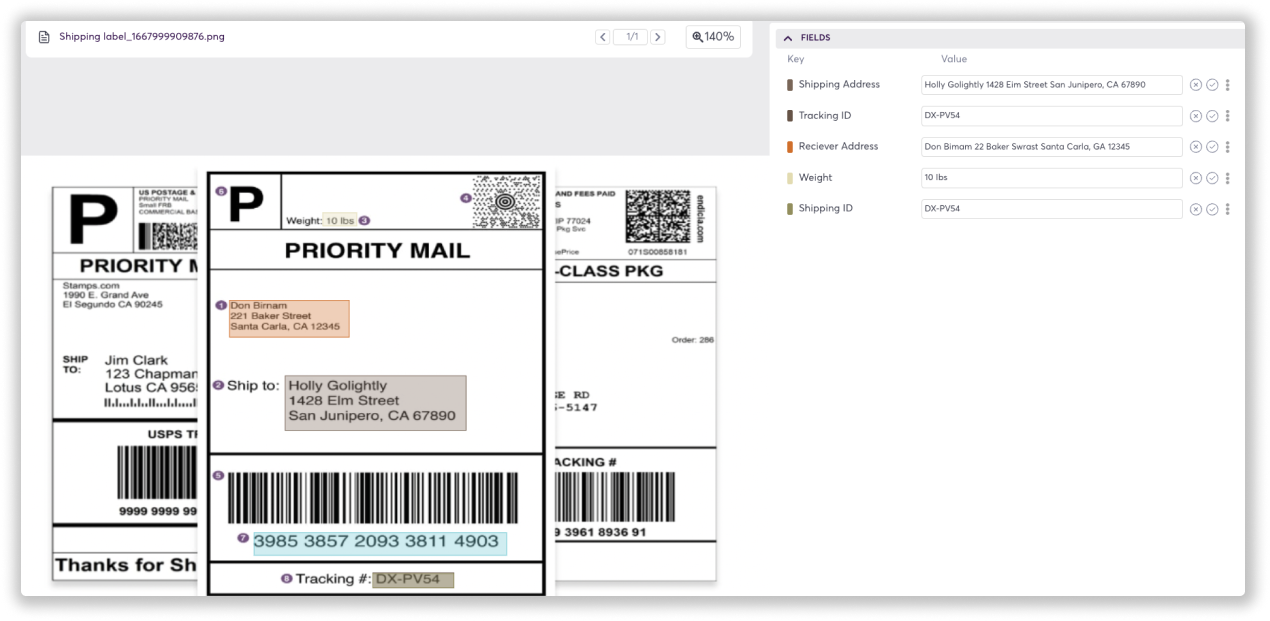The height and width of the screenshot is (621, 1270).
Task: Click the Value column header
Action: coord(954,59)
